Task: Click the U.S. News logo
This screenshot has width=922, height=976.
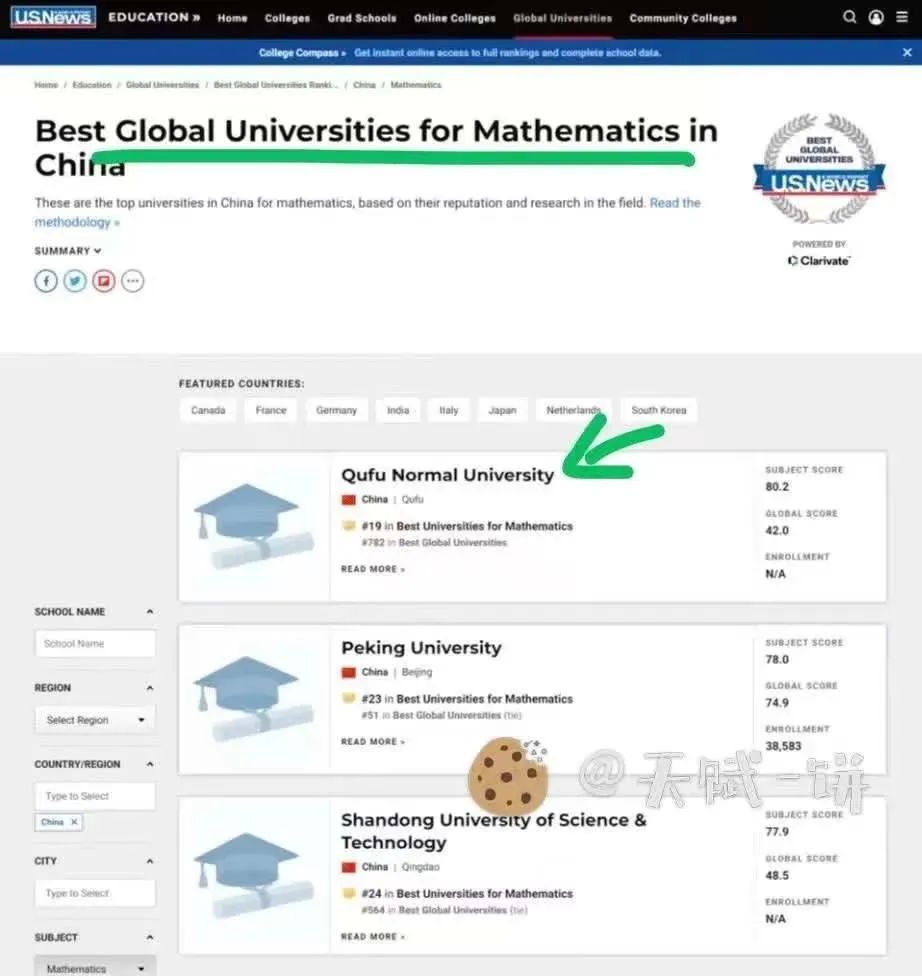Action: click(53, 17)
